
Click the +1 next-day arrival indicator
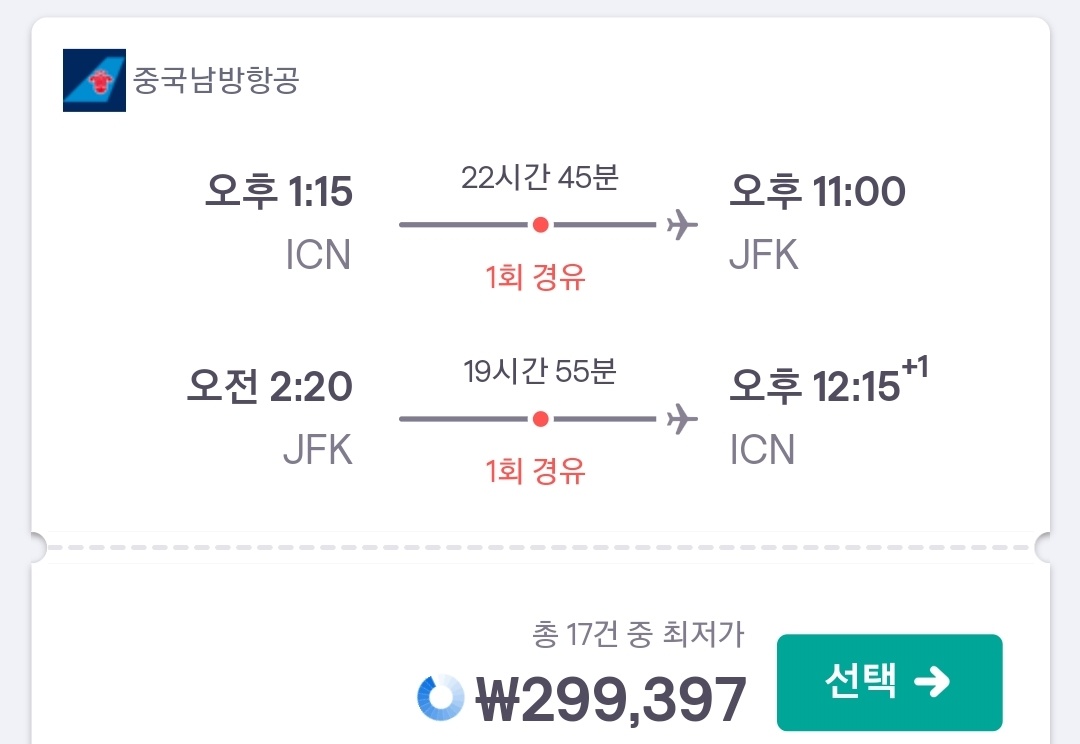coord(914,369)
